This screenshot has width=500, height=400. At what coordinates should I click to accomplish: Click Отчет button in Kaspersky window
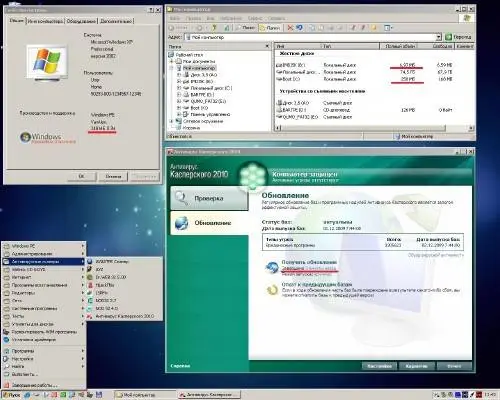(x=454, y=366)
